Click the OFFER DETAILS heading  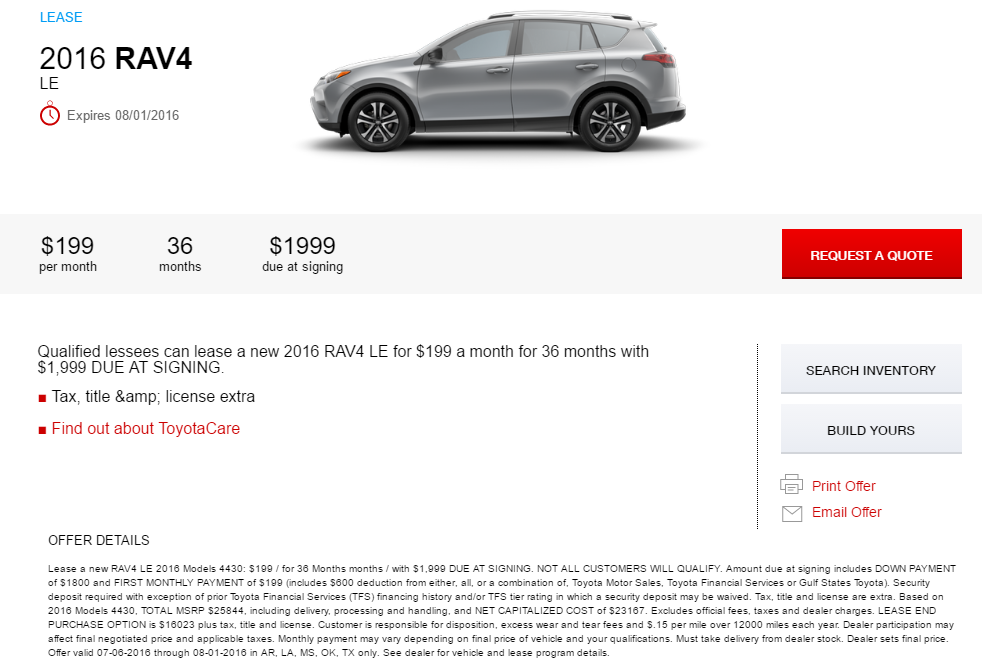(x=99, y=540)
